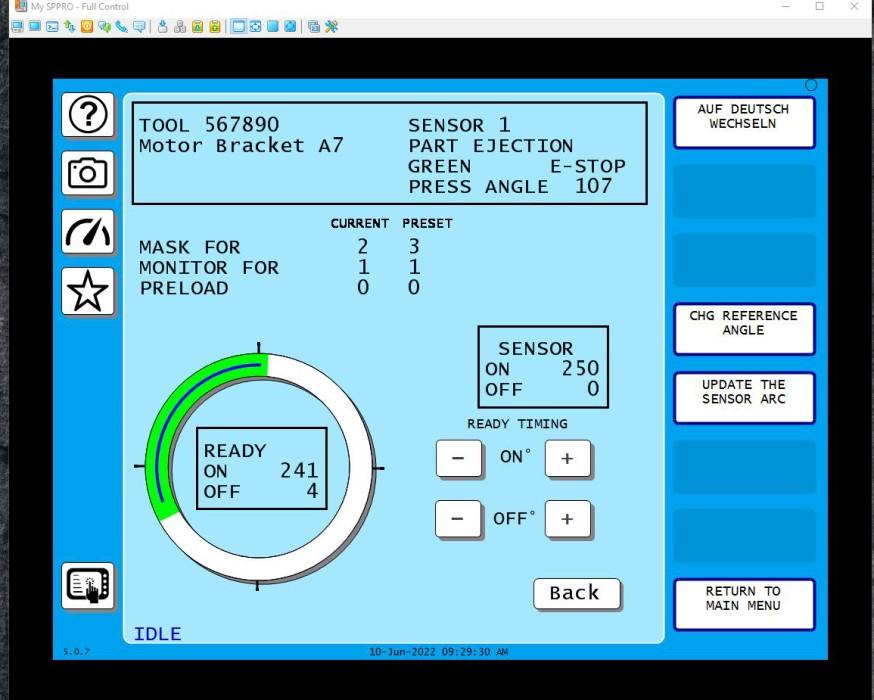Open the wrench tools settings icon
This screenshot has width=874, height=700.
click(x=332, y=26)
